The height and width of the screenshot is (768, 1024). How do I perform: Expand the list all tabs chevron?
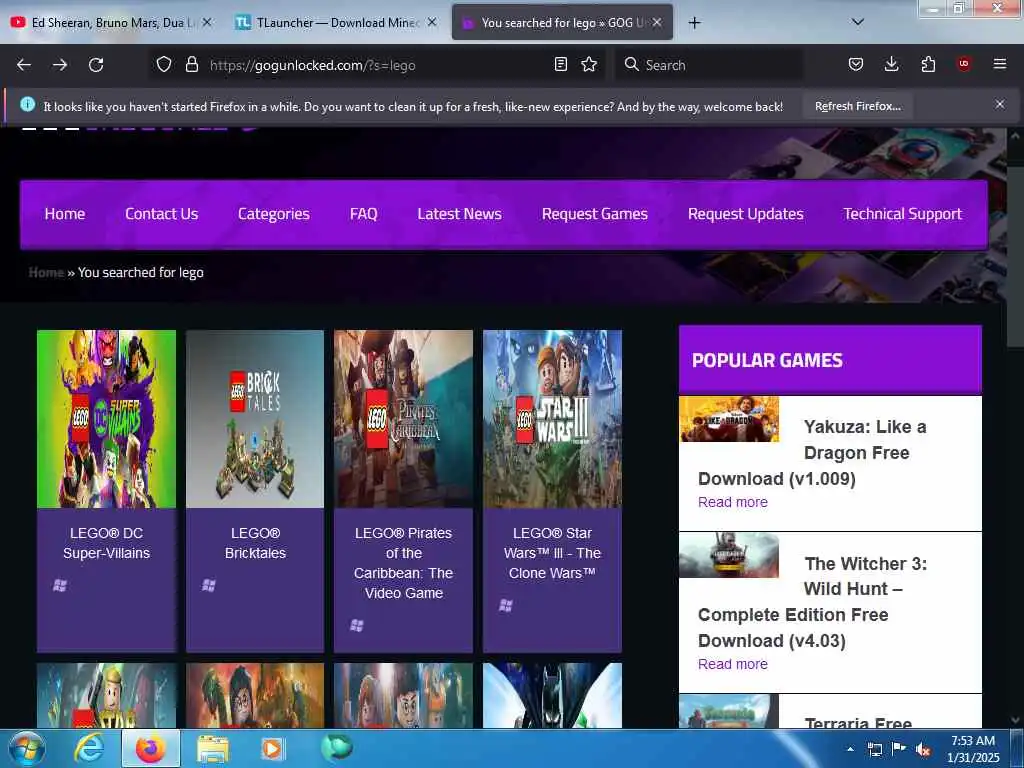pyautogui.click(x=858, y=22)
